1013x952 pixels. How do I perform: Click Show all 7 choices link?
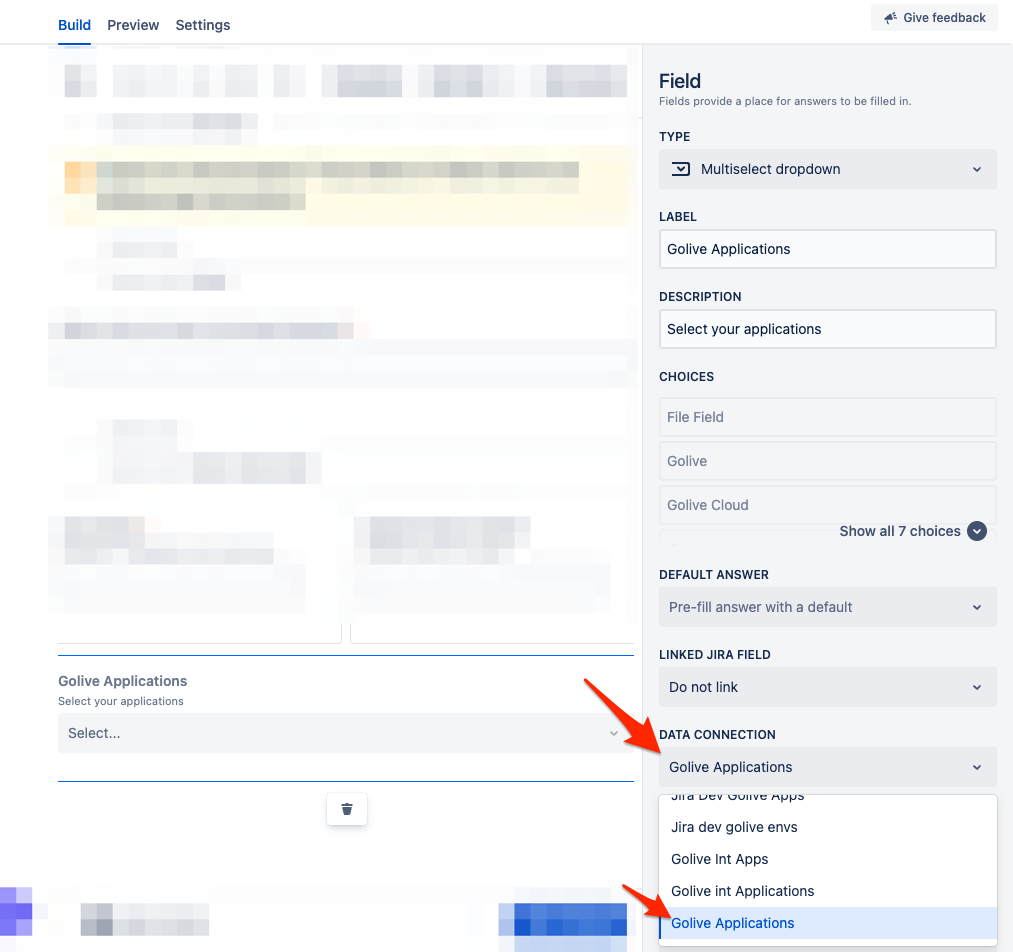click(x=899, y=531)
